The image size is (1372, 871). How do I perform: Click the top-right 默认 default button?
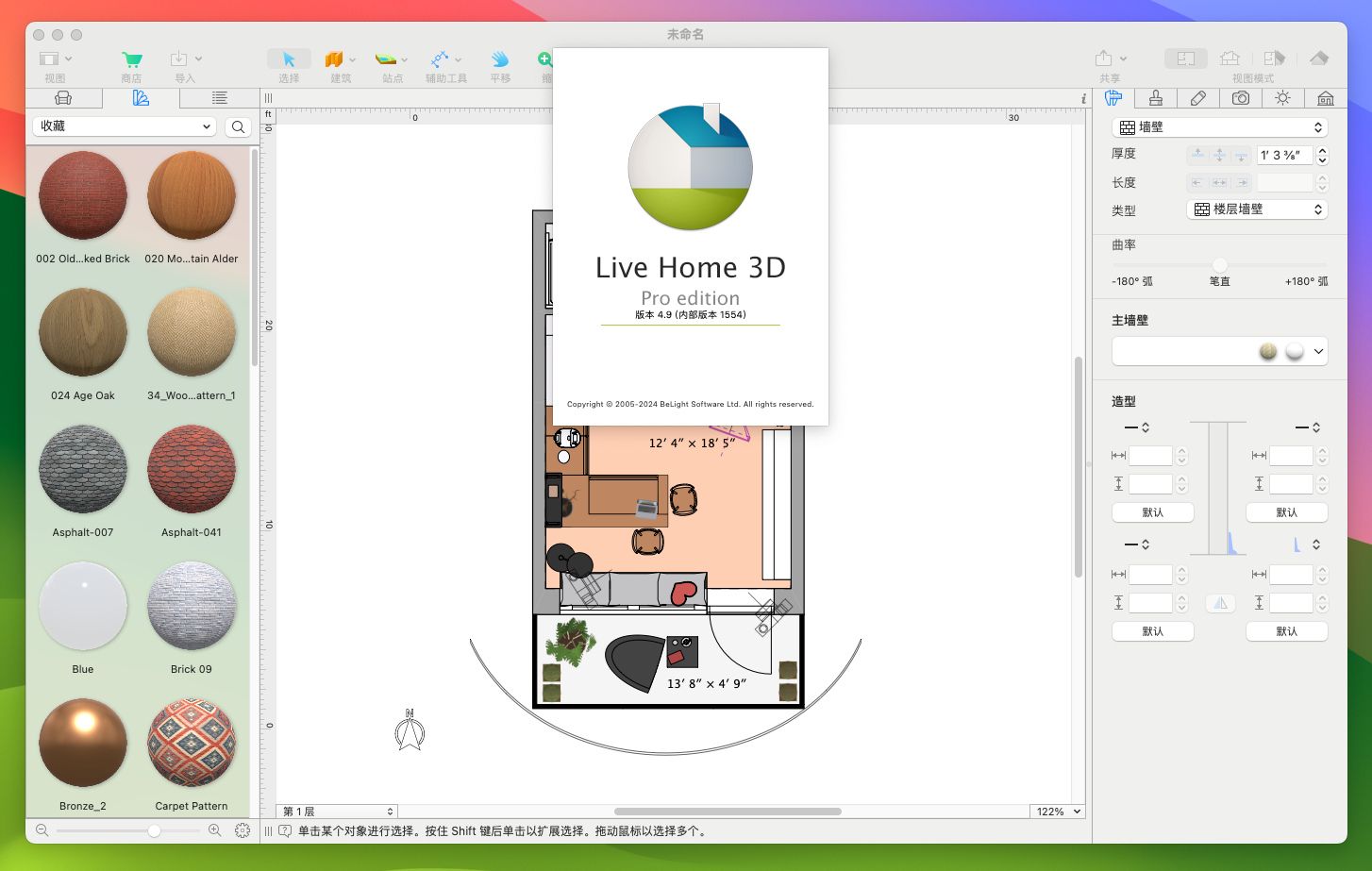[1287, 512]
